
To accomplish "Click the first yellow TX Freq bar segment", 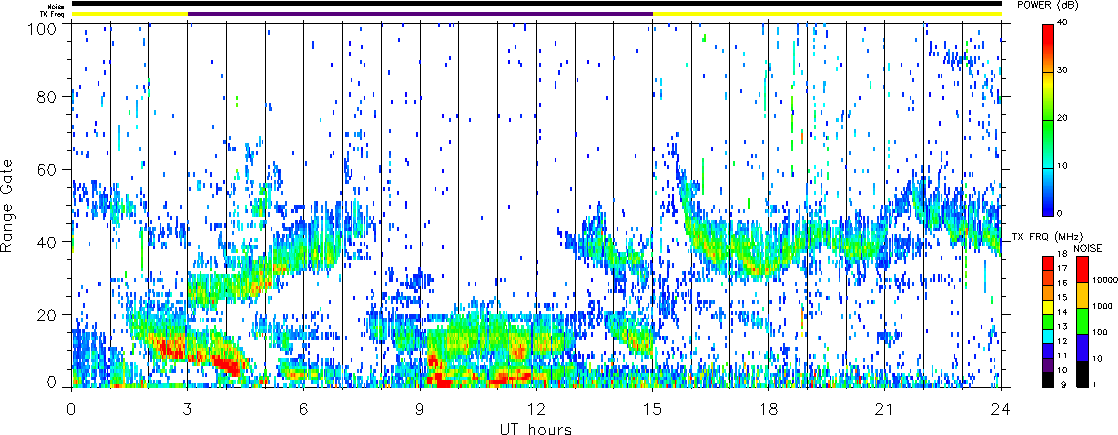I will click(x=129, y=14).
